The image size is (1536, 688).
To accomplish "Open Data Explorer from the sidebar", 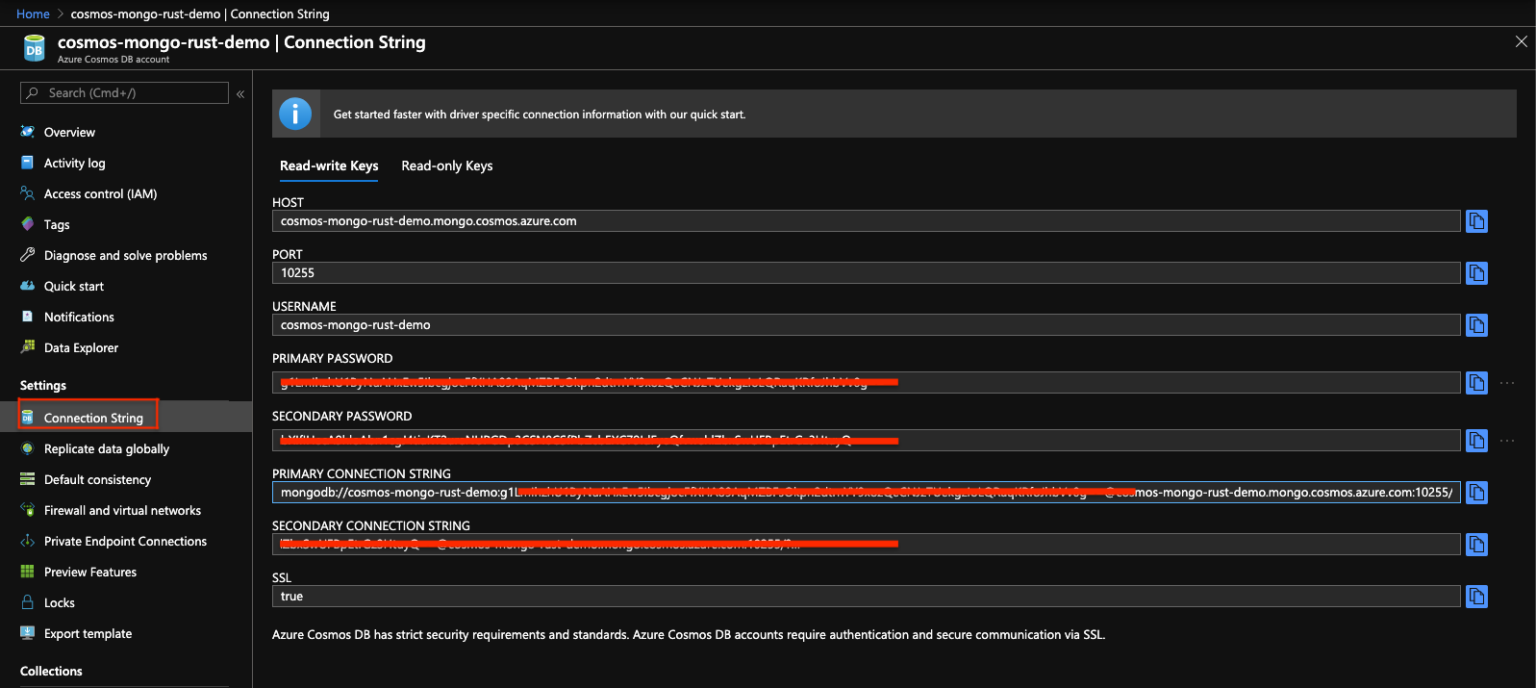I will [81, 348].
